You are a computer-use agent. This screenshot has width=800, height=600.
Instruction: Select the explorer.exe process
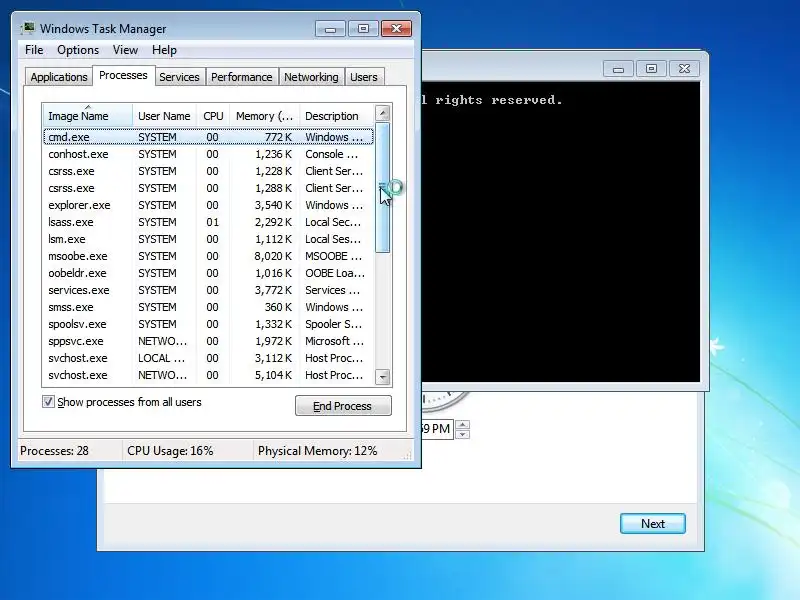[208, 205]
